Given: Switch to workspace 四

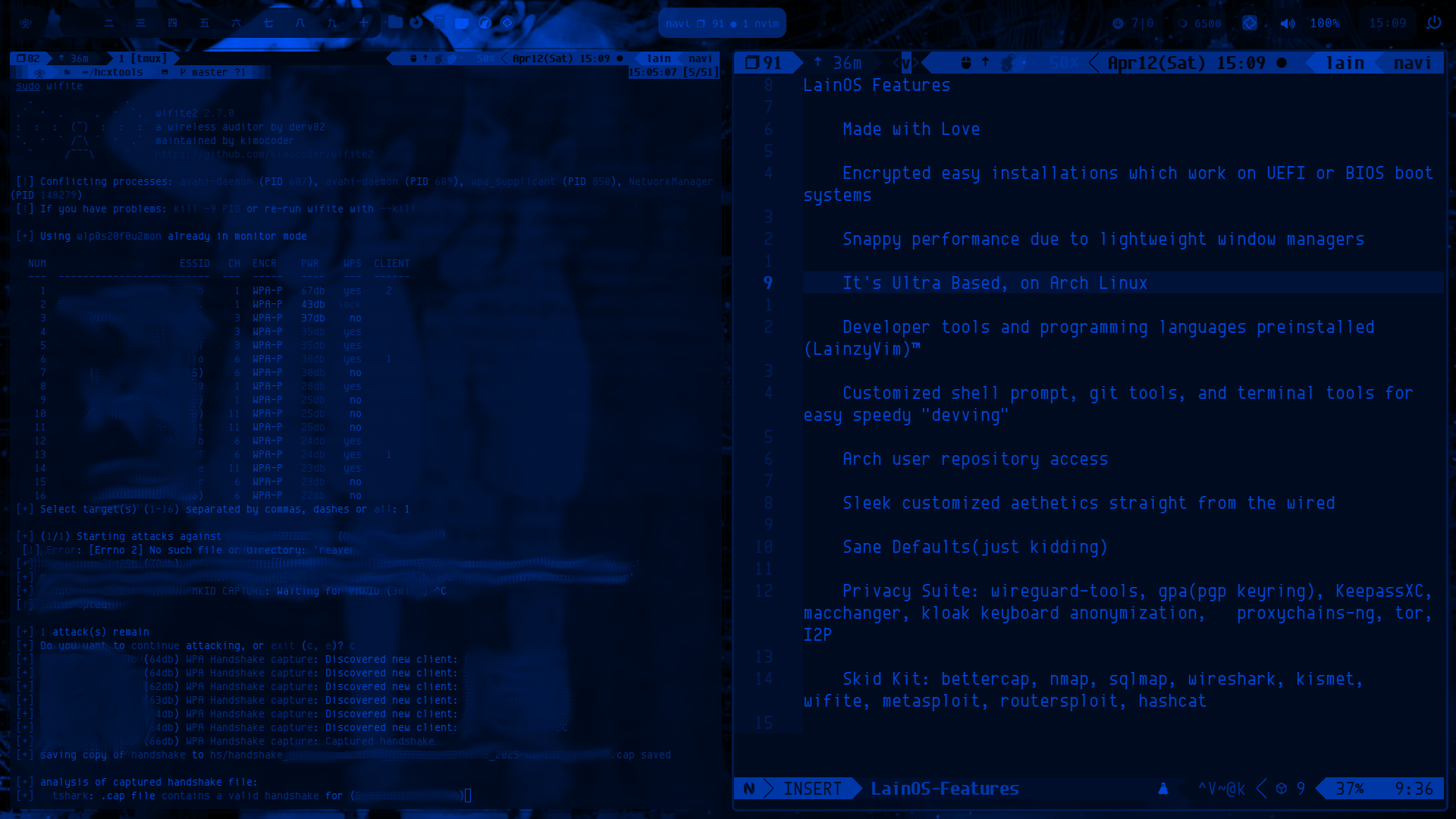Looking at the screenshot, I should click(x=173, y=23).
